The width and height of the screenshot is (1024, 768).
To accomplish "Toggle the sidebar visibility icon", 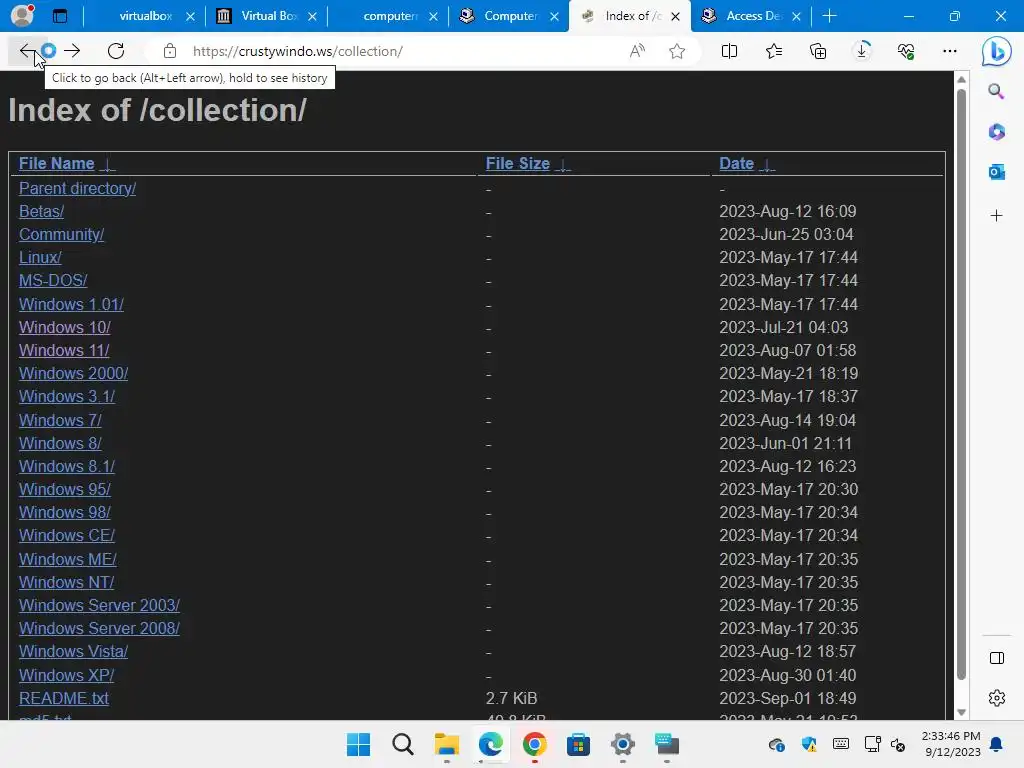I will tap(997, 658).
